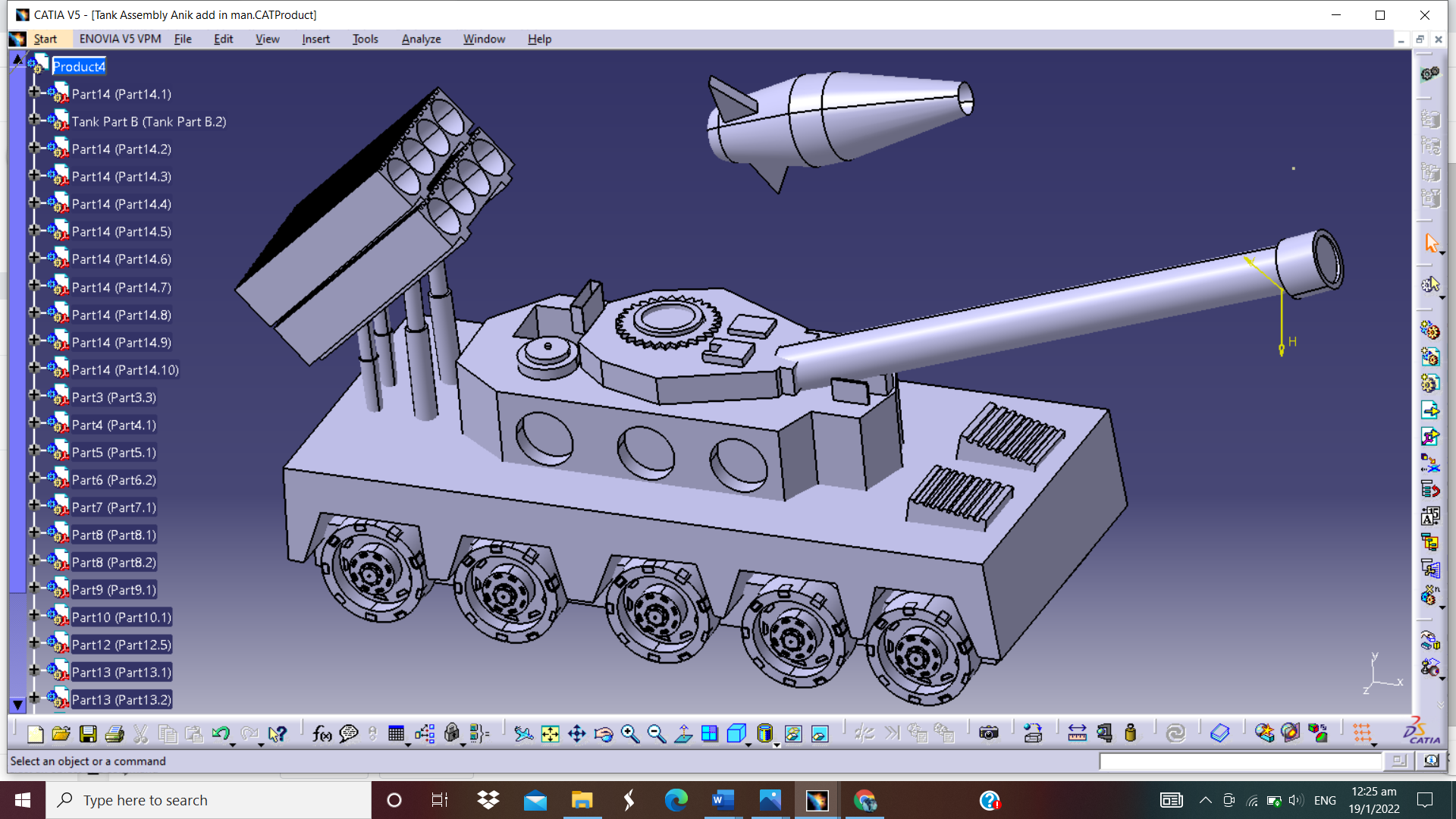Open File Explorer from taskbar
This screenshot has width=1456, height=819.
[582, 800]
